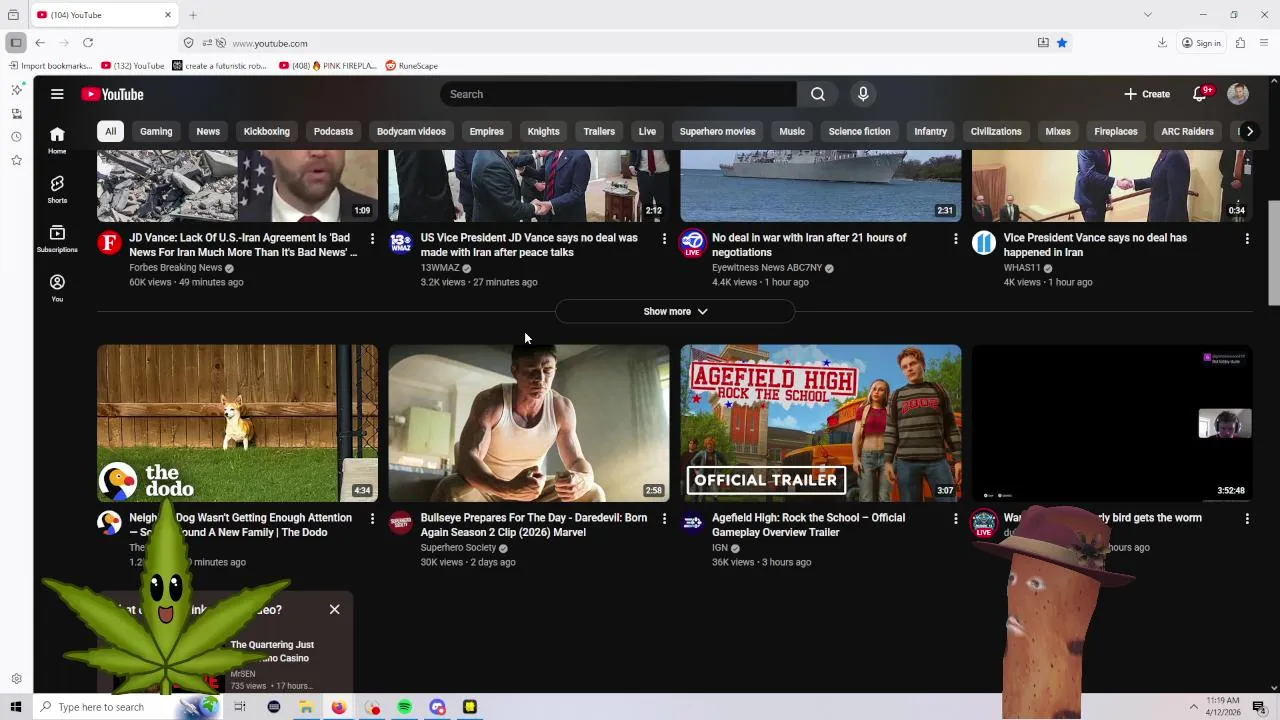Select the Fireplaces chip
The image size is (1280, 720).
1116,131
